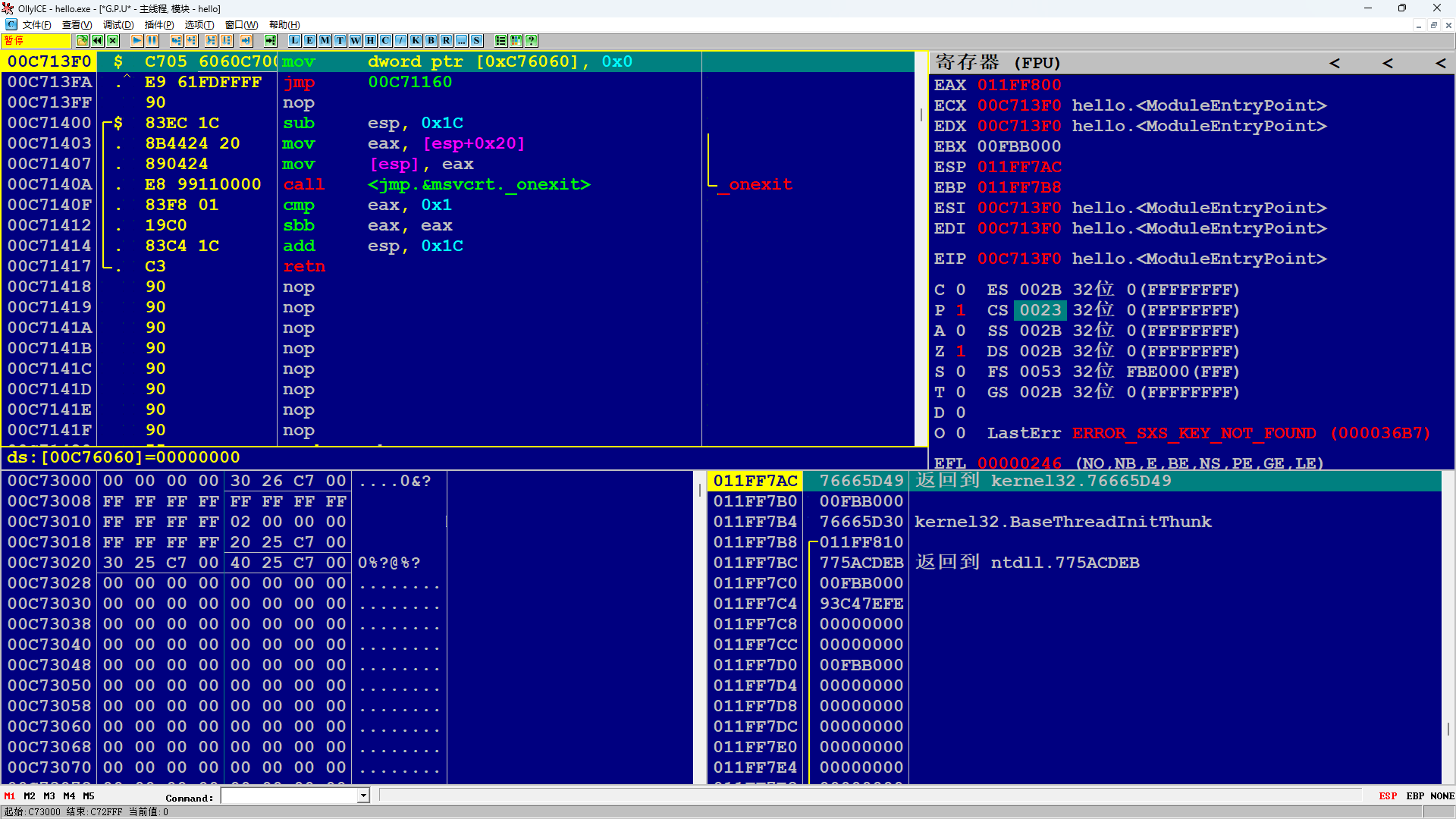The height and width of the screenshot is (819, 1456).
Task: Click the Open file toolbar icon
Action: (x=82, y=40)
